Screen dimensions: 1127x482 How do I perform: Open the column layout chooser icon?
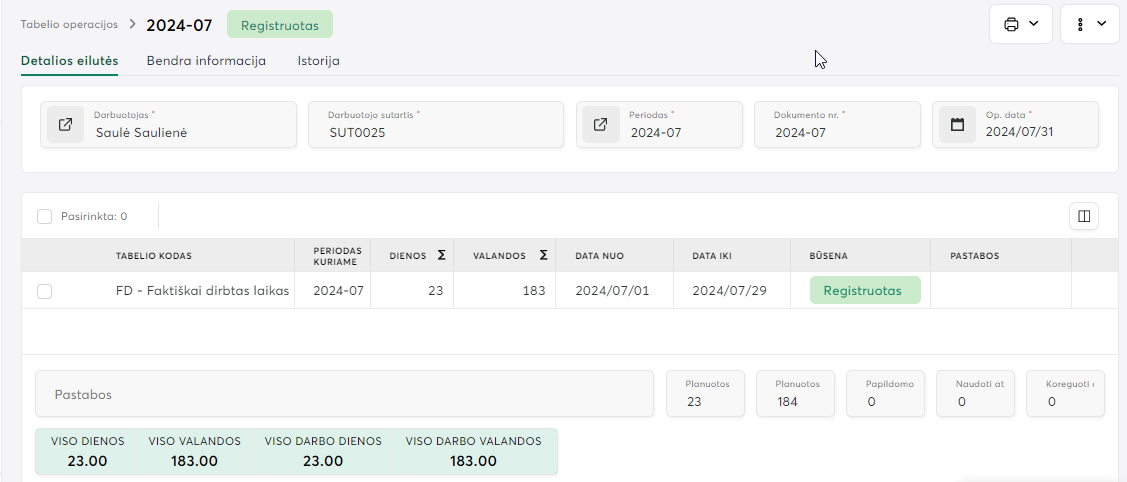pos(1083,216)
